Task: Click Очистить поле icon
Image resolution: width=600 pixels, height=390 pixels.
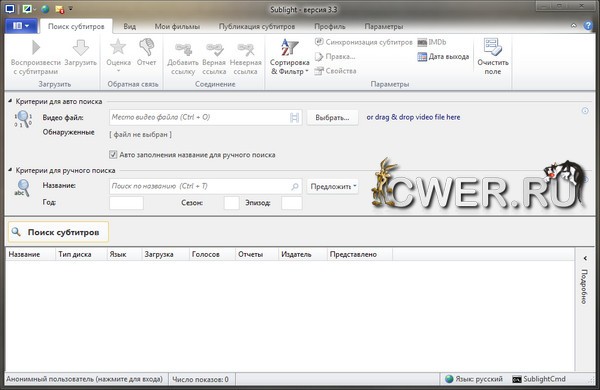Action: click(x=492, y=47)
